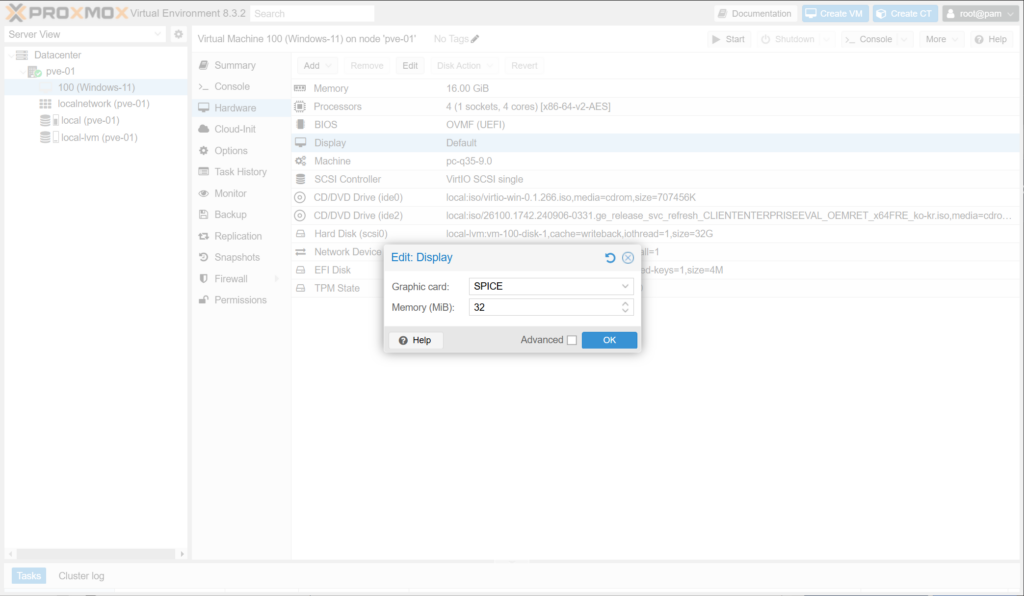Expand the Server View selector

coord(157,35)
